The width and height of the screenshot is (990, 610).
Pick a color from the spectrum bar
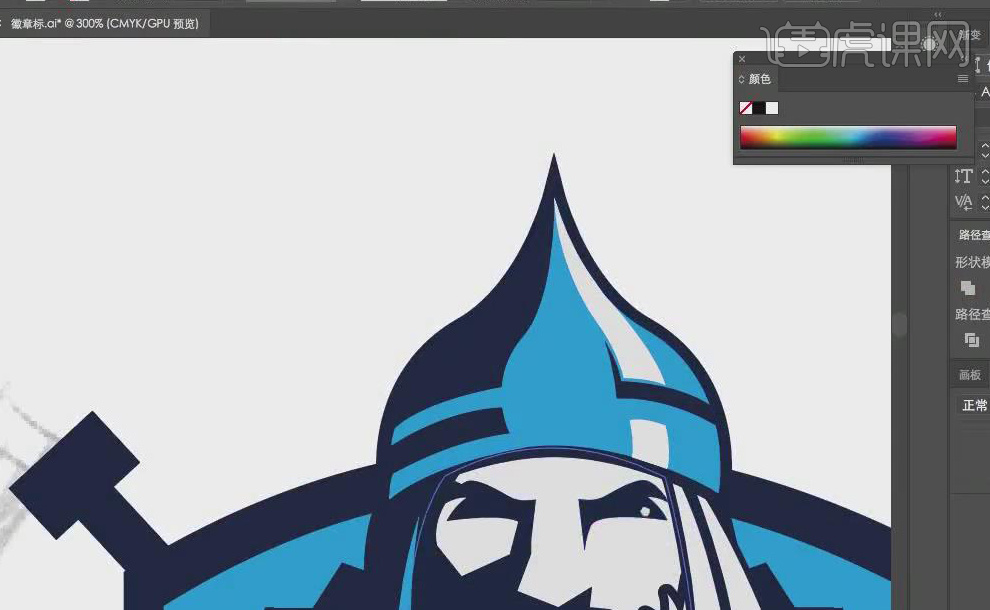pyautogui.click(x=848, y=137)
